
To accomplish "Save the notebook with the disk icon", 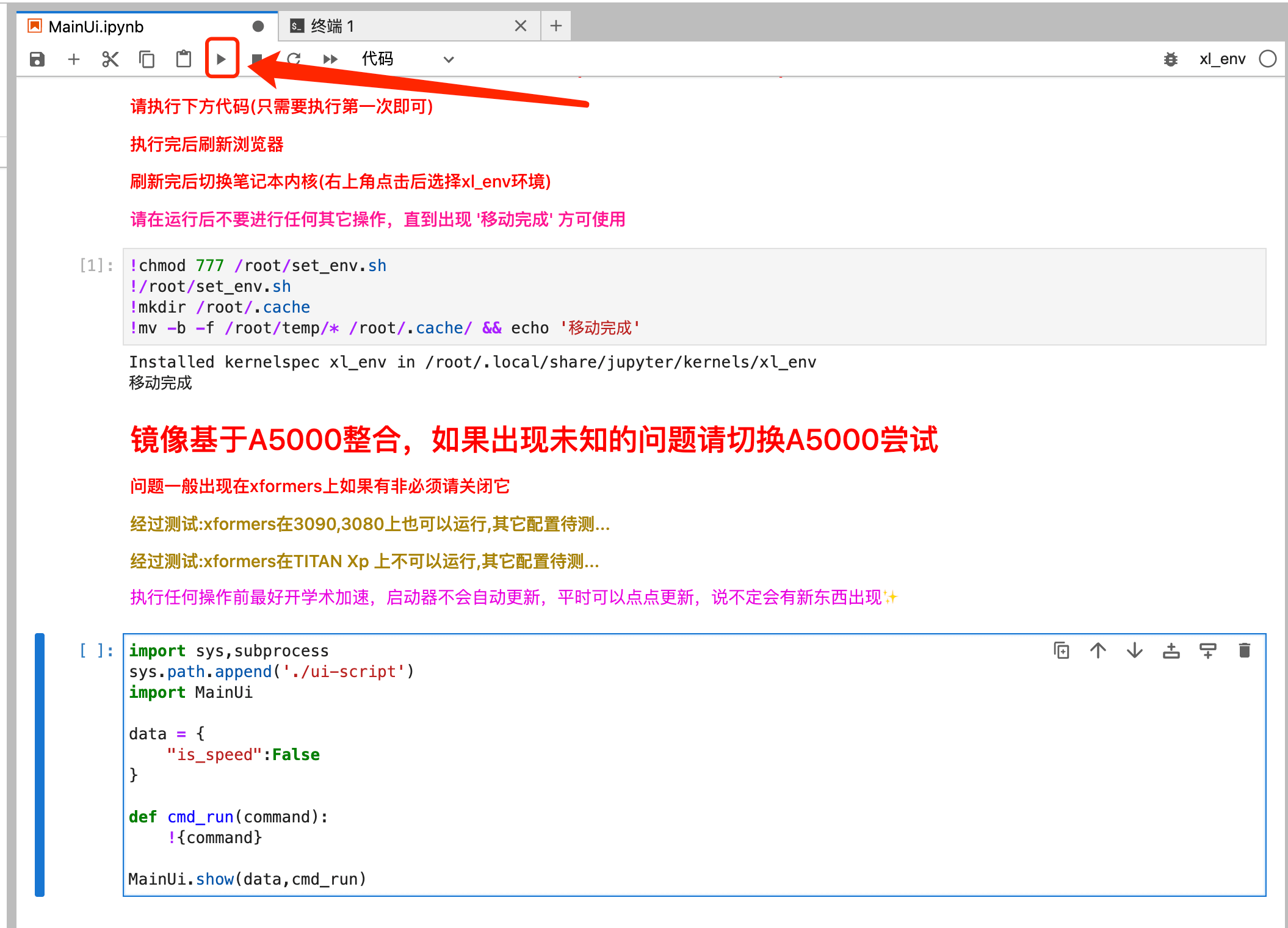I will [37, 59].
